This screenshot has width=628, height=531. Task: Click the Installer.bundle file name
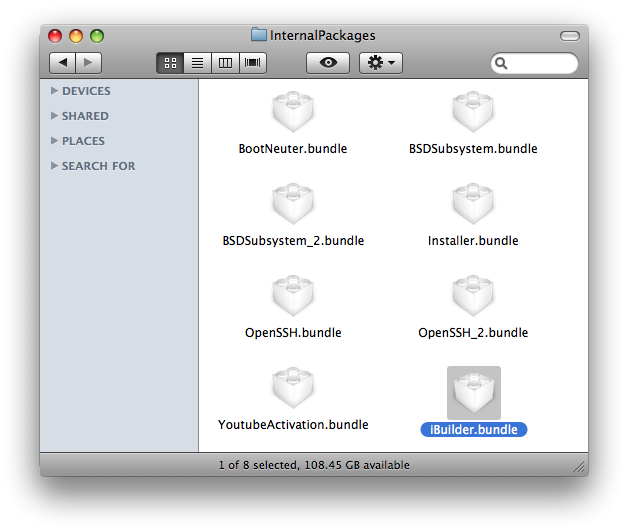[473, 241]
